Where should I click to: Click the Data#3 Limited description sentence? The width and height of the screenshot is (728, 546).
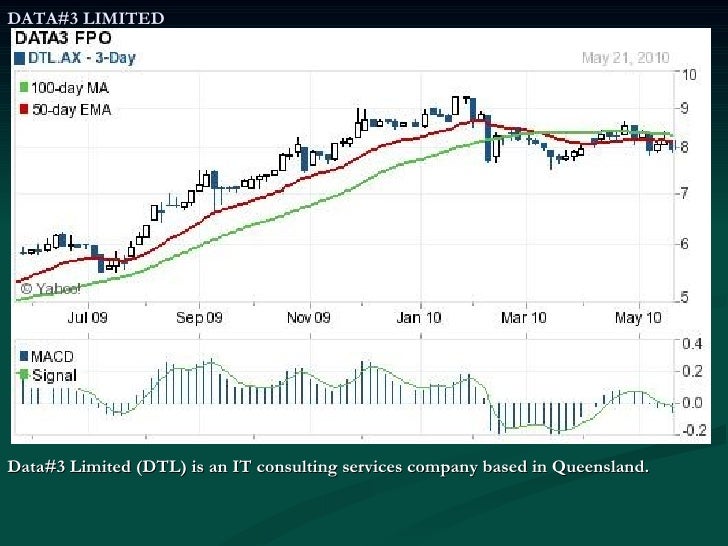(328, 467)
